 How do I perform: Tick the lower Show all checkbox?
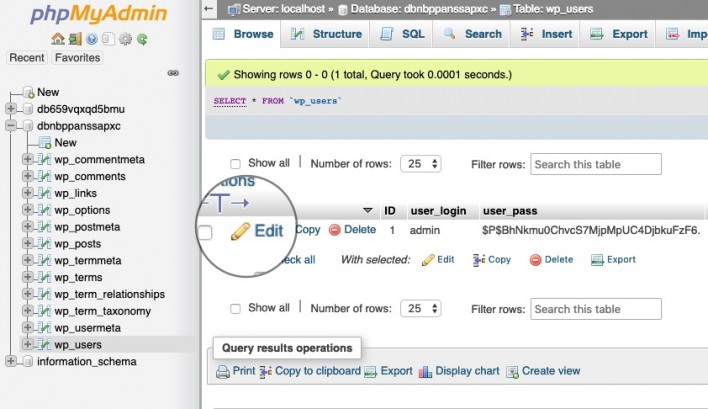click(235, 309)
